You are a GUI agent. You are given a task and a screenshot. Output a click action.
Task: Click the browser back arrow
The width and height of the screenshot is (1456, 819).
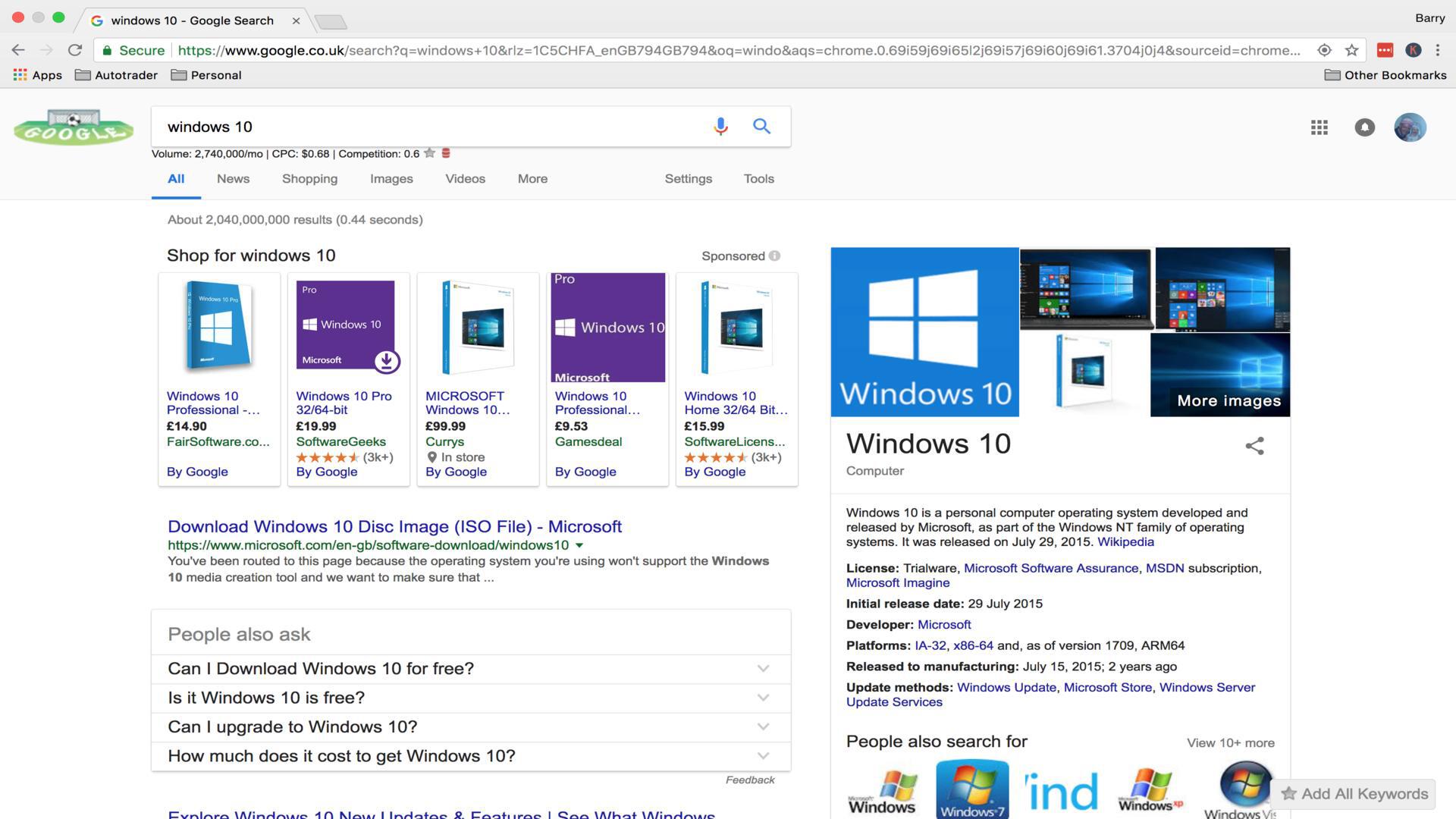(18, 50)
